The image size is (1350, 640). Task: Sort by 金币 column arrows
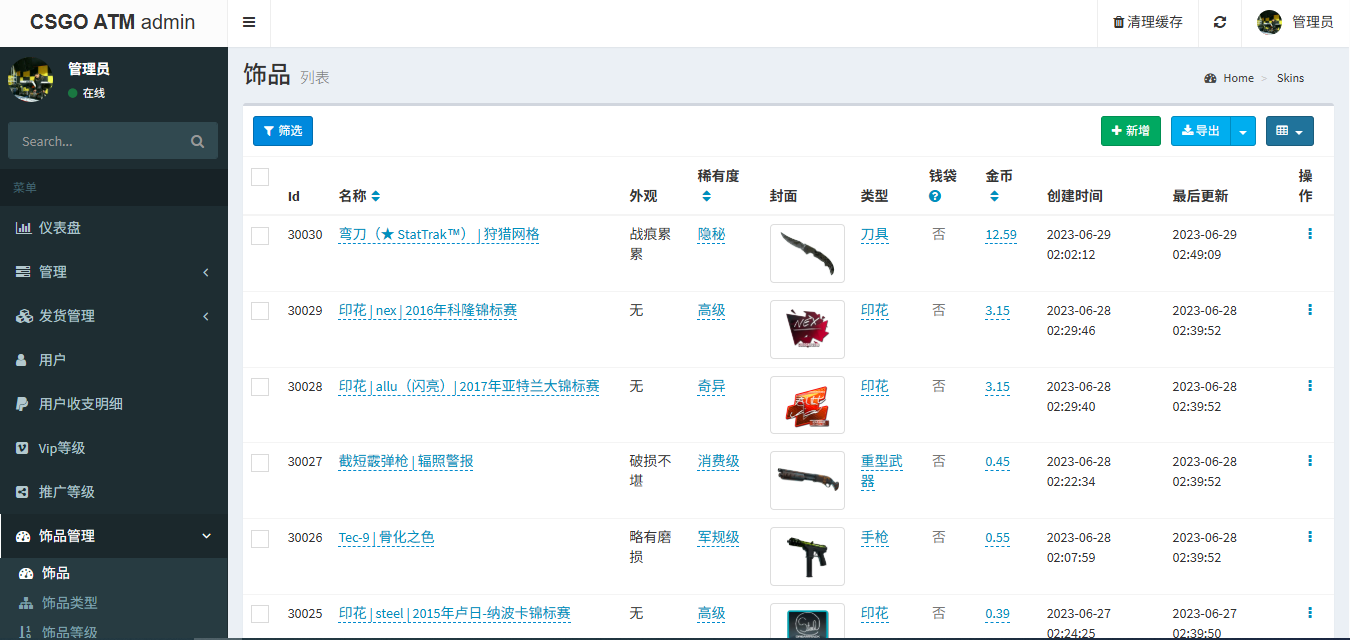(994, 196)
